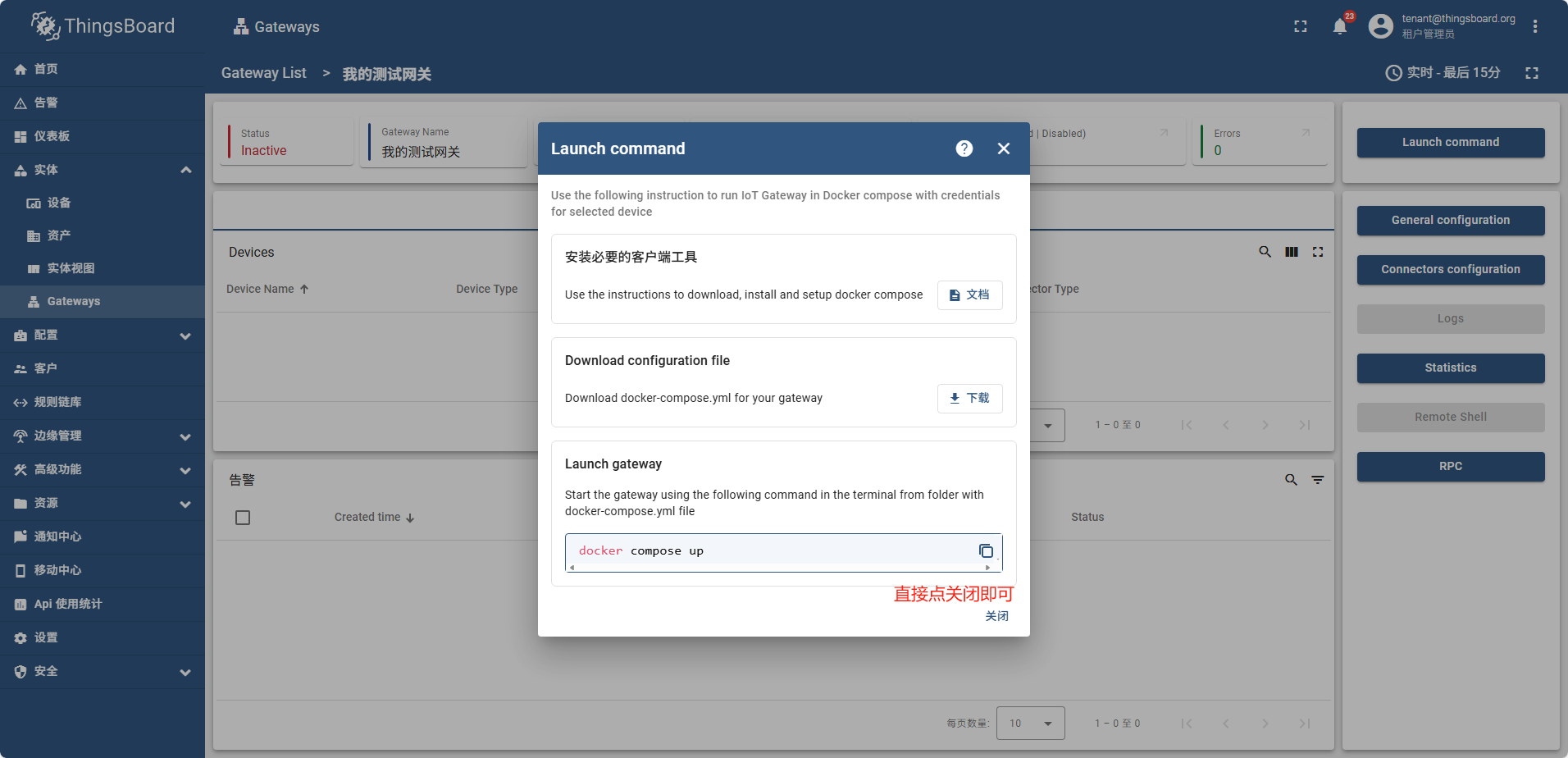Open the alarms page size dropdown

1030,724
